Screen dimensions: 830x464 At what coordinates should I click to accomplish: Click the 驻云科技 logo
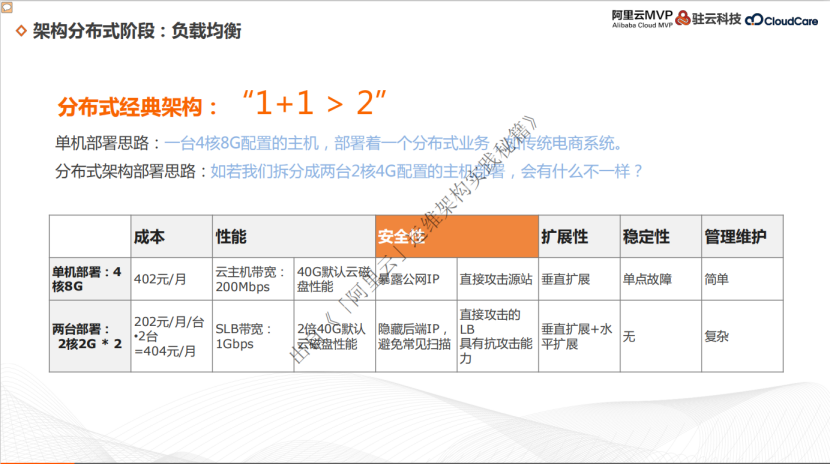(708, 19)
